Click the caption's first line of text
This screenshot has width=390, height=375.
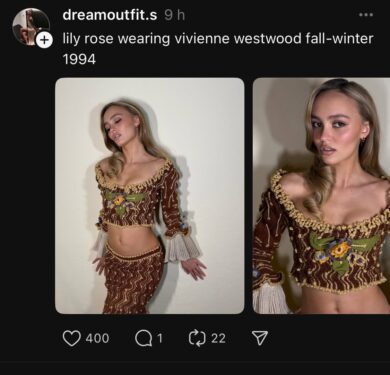point(218,39)
